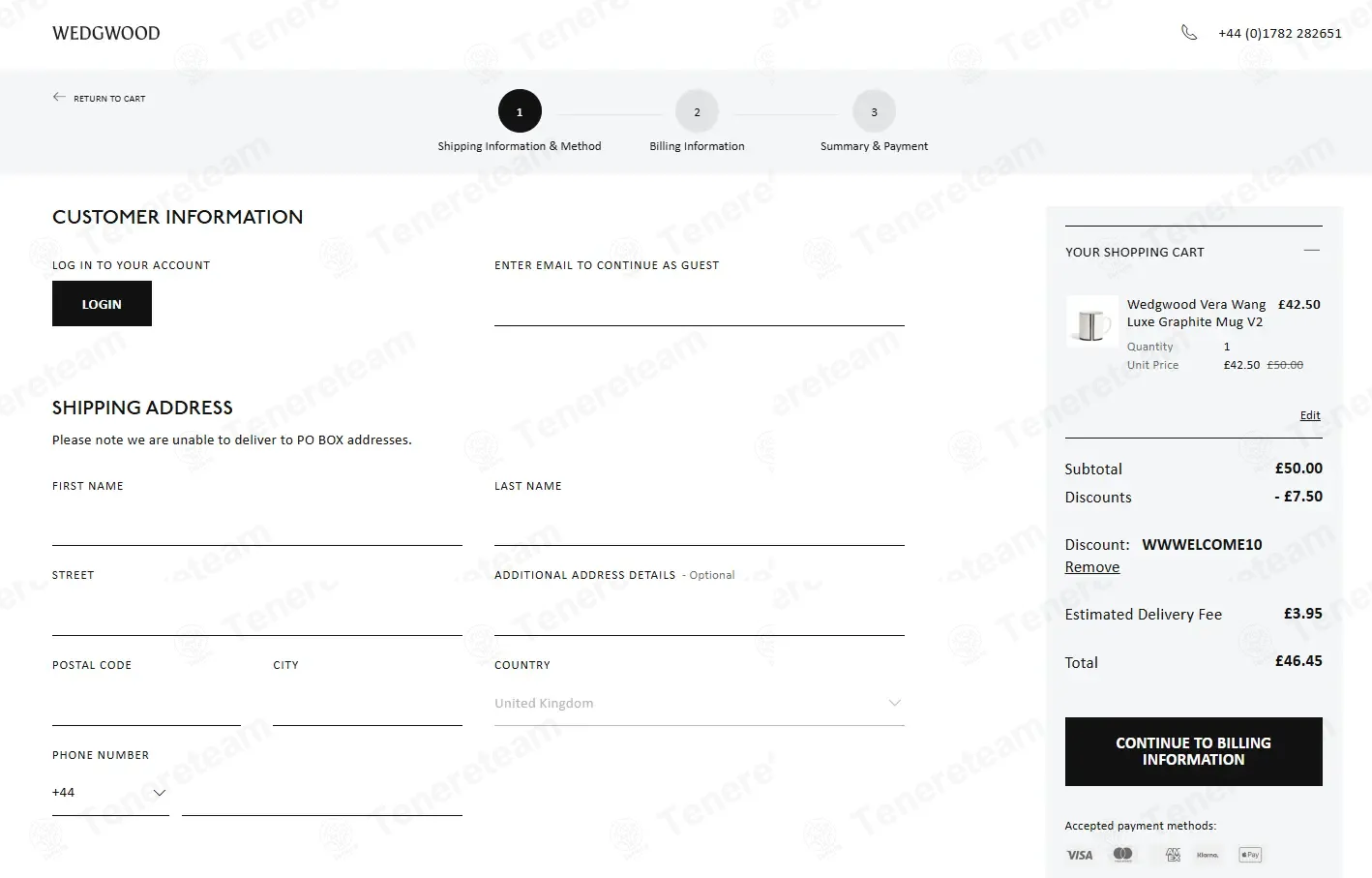Remove the WWWELCOME10 discount code
Image resolution: width=1372 pixels, height=878 pixels.
click(1092, 567)
